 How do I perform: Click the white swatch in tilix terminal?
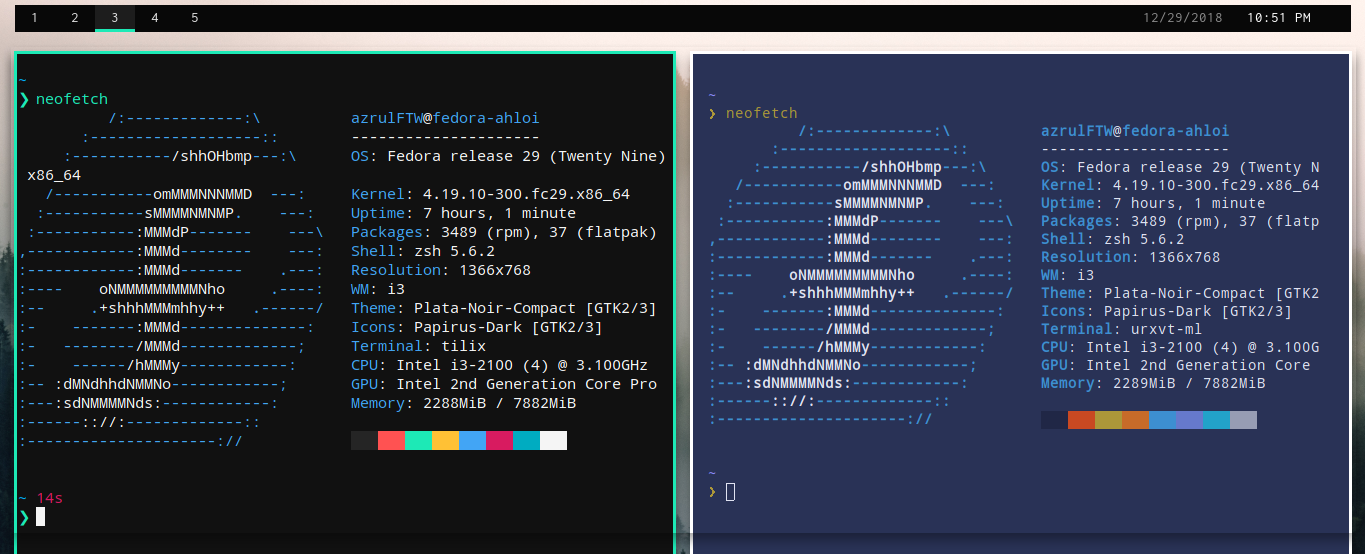coord(553,441)
